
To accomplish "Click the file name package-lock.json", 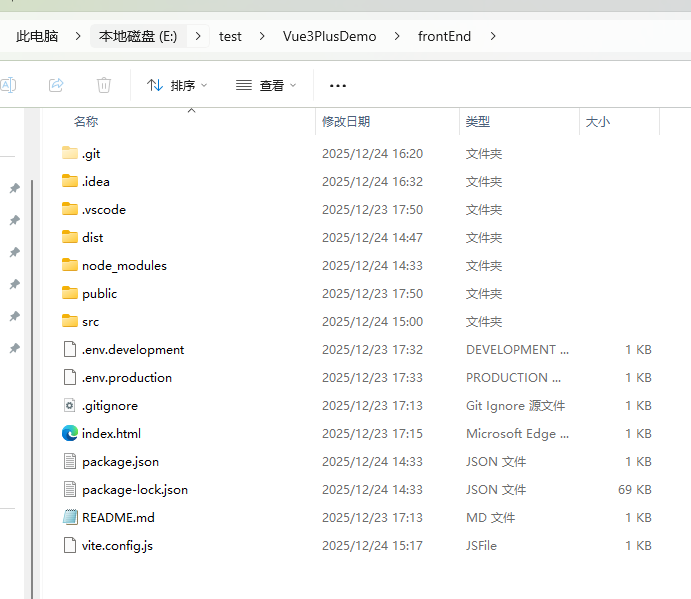I will click(x=135, y=490).
